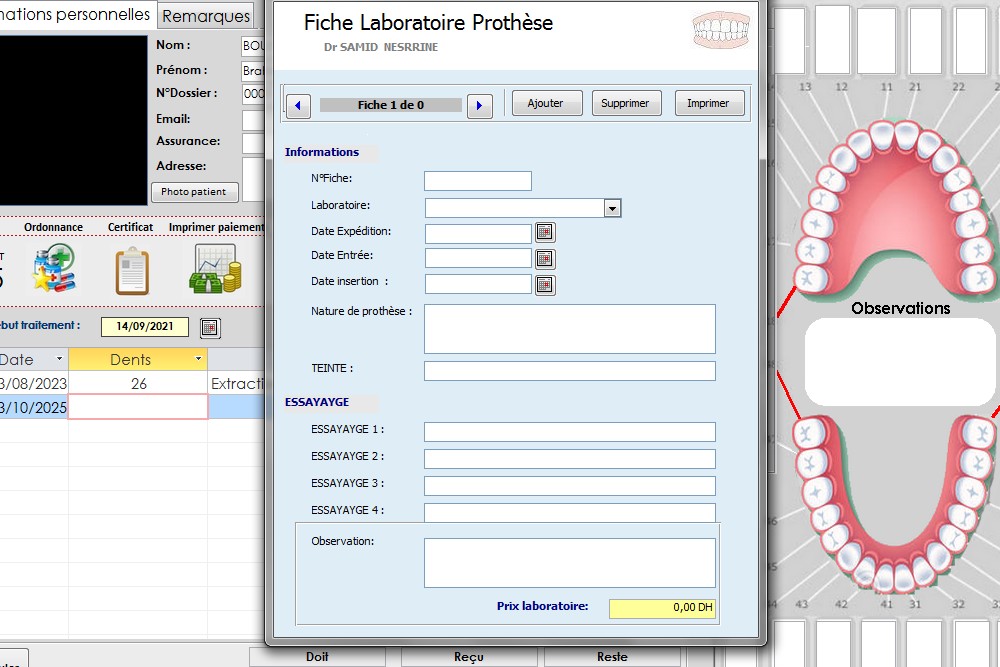Viewport: 1000px width, 667px height.
Task: Open the Certificat clipboard icon
Action: (x=132, y=271)
